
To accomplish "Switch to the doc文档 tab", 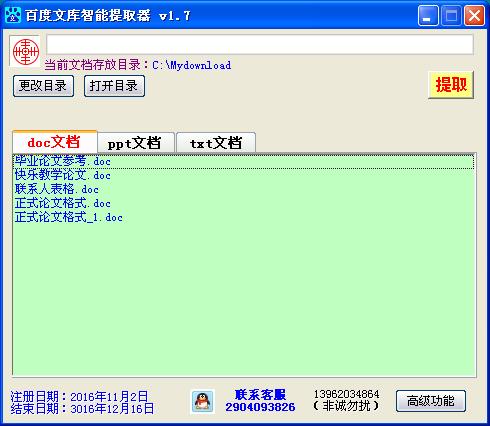I will (x=55, y=142).
